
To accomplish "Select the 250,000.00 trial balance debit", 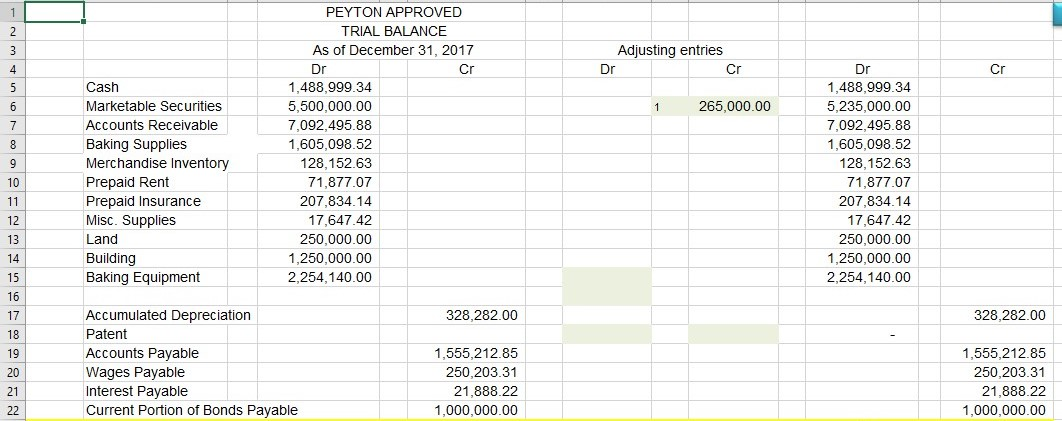I will pyautogui.click(x=336, y=239).
